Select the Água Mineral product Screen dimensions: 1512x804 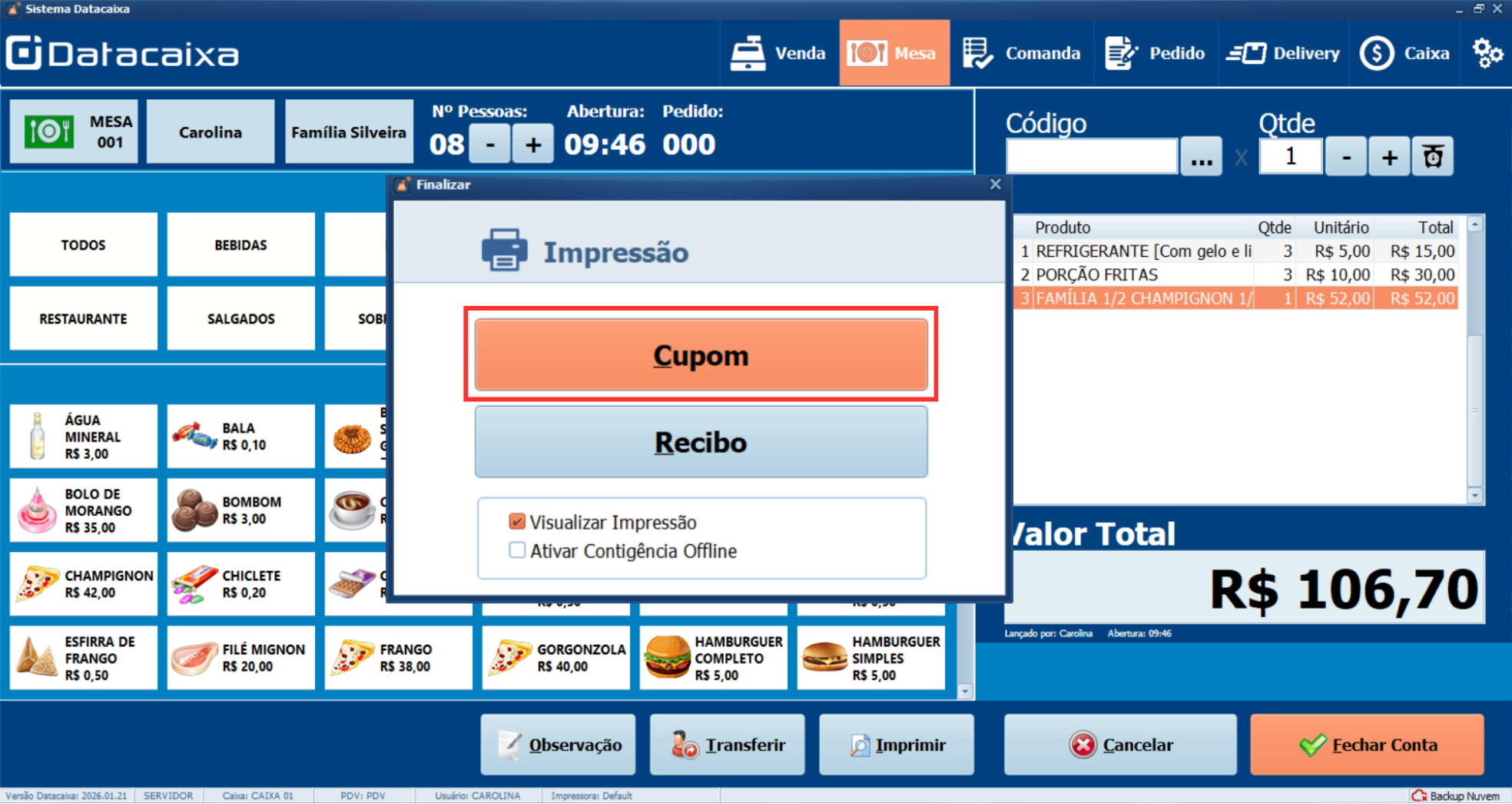coord(83,437)
